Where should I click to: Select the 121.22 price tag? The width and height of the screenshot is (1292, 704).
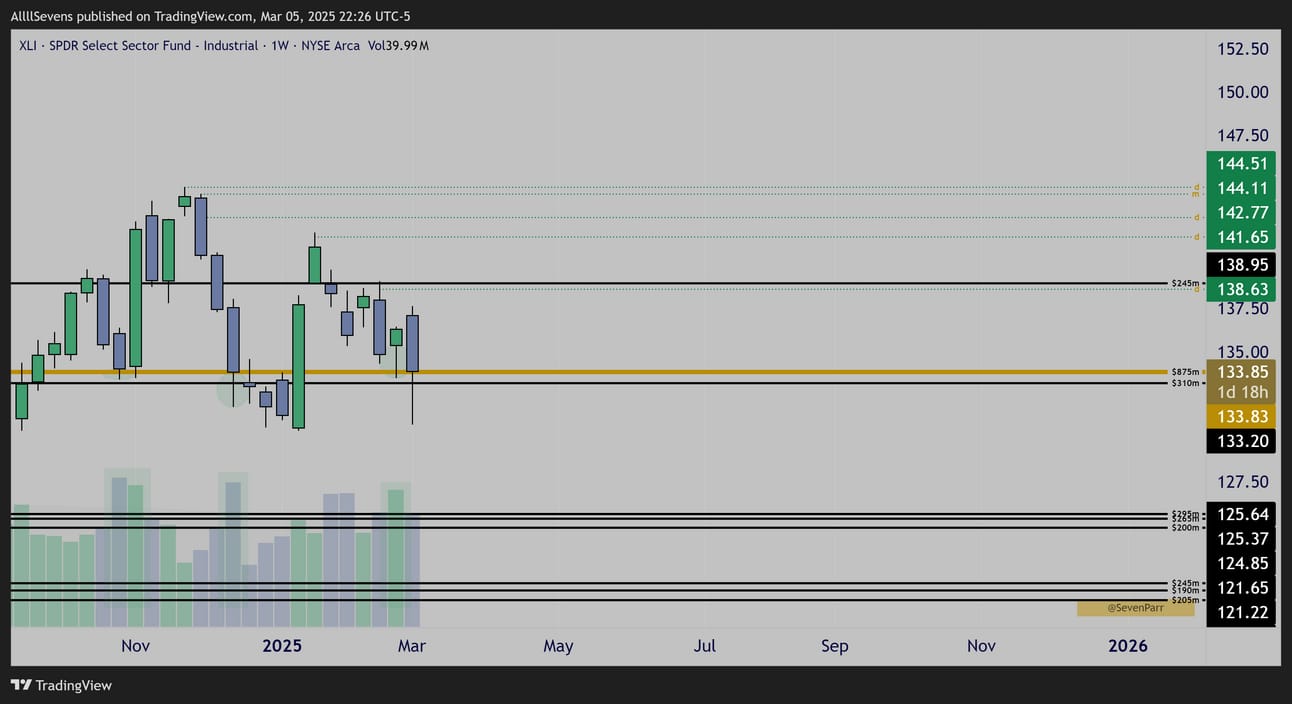[x=1241, y=613]
